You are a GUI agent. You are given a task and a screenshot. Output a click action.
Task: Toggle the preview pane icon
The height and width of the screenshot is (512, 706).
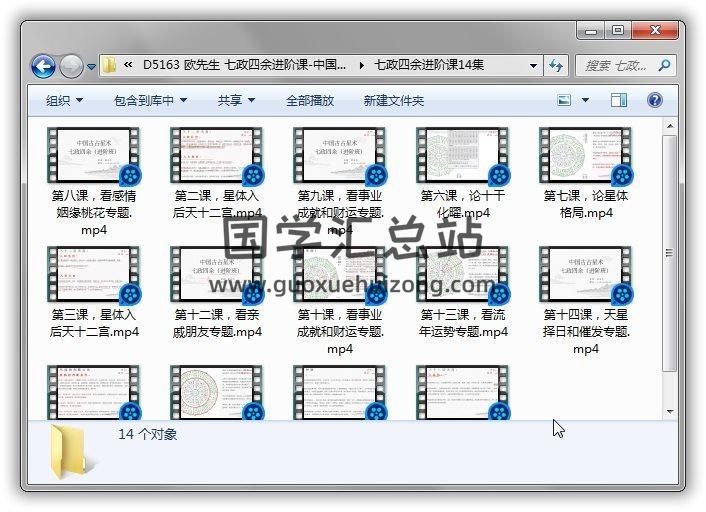(619, 100)
